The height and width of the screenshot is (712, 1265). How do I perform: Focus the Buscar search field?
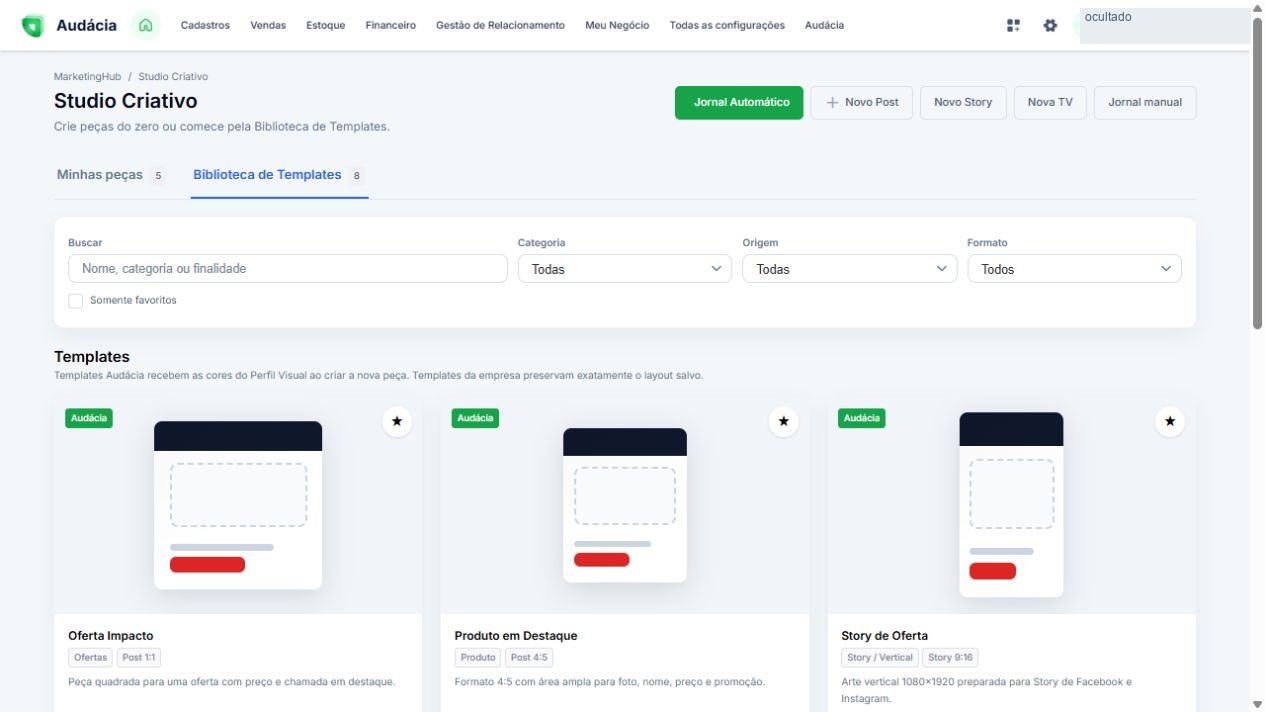click(288, 269)
